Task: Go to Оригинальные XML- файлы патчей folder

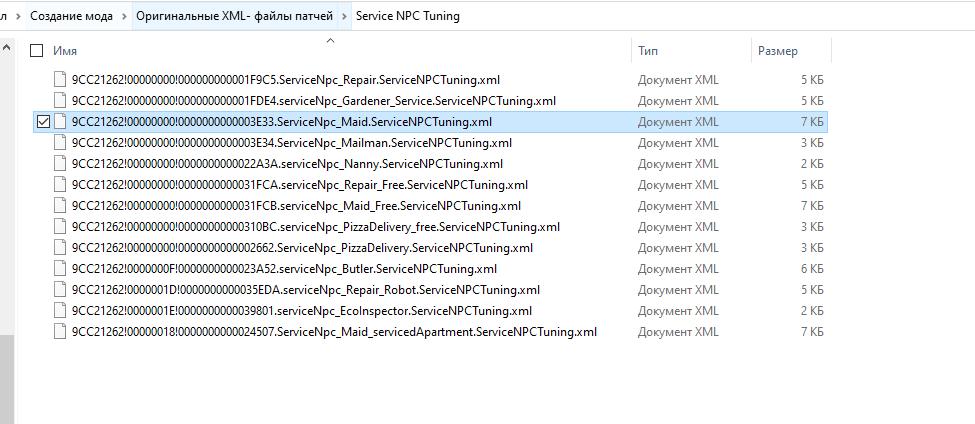Action: point(235,16)
